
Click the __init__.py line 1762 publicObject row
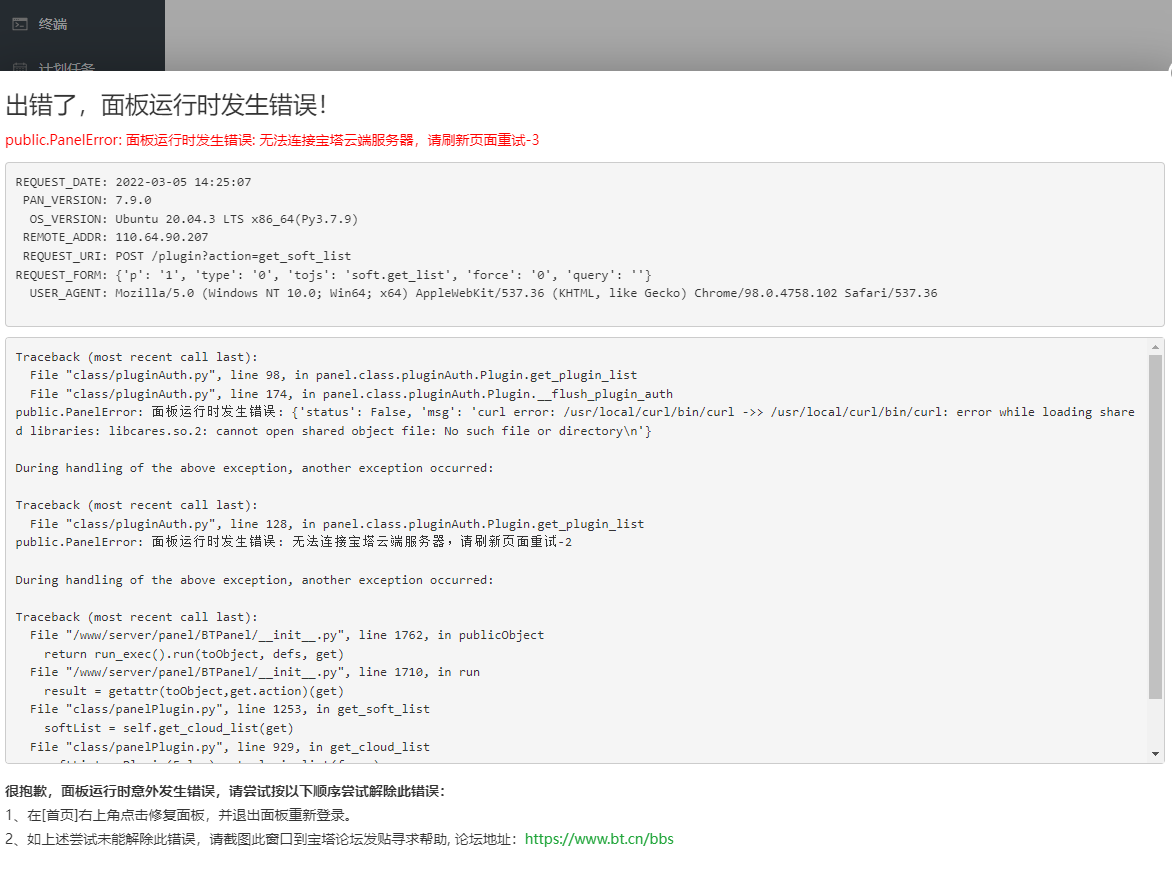pyautogui.click(x=287, y=635)
